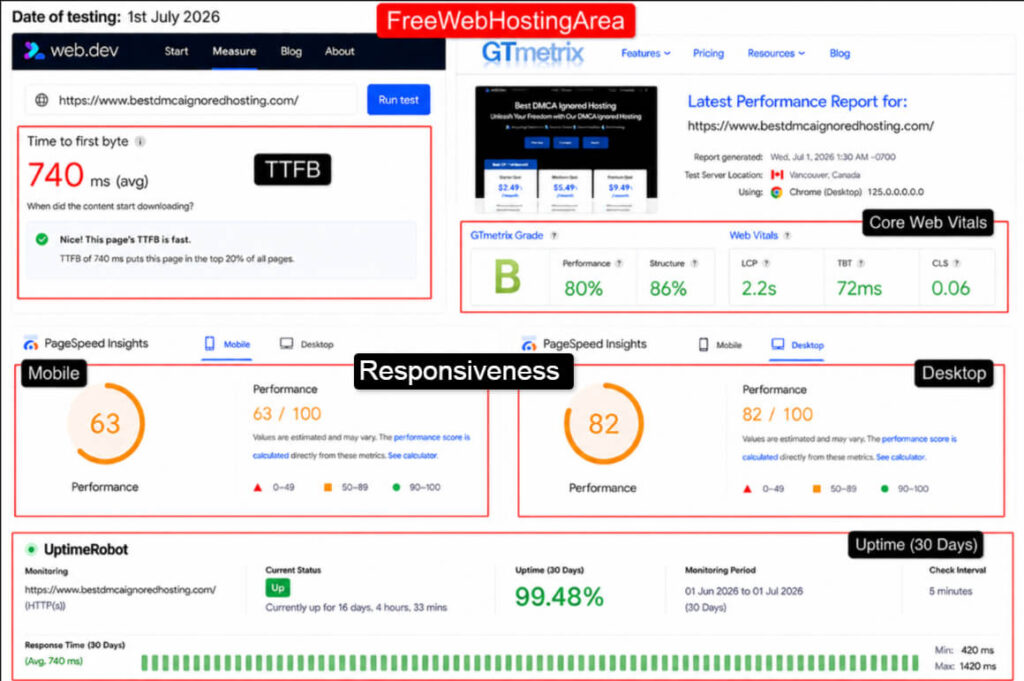Select Mobile tab in right PageSpeed panel

tap(720, 345)
